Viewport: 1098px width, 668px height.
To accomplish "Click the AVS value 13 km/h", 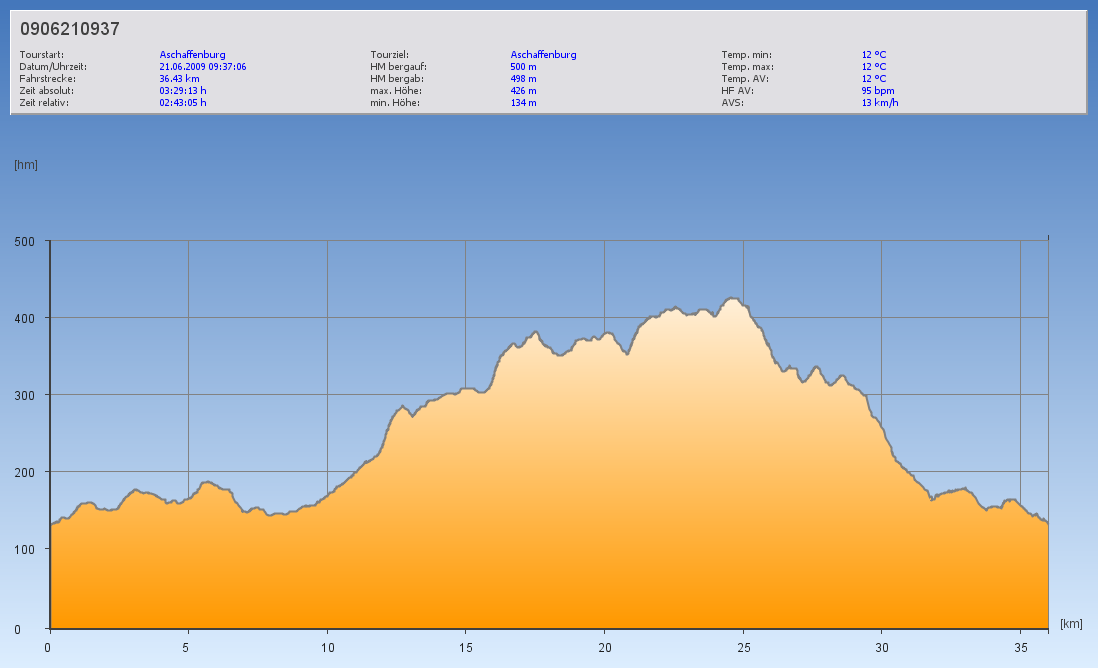I will (879, 102).
